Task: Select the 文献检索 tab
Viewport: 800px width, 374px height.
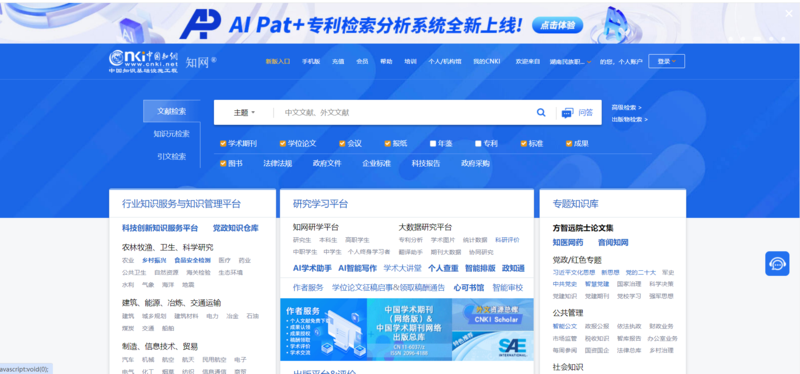Action: coord(171,111)
